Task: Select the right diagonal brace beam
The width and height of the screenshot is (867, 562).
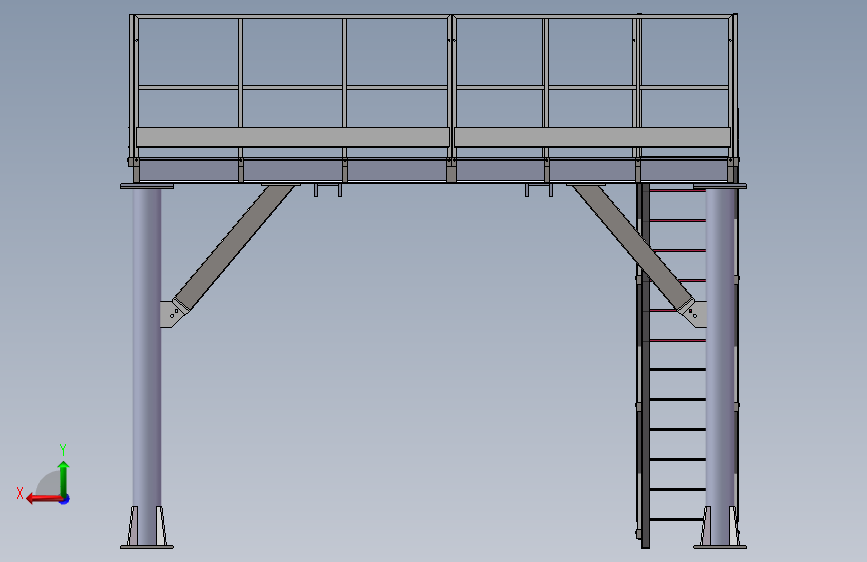Action: [633, 247]
